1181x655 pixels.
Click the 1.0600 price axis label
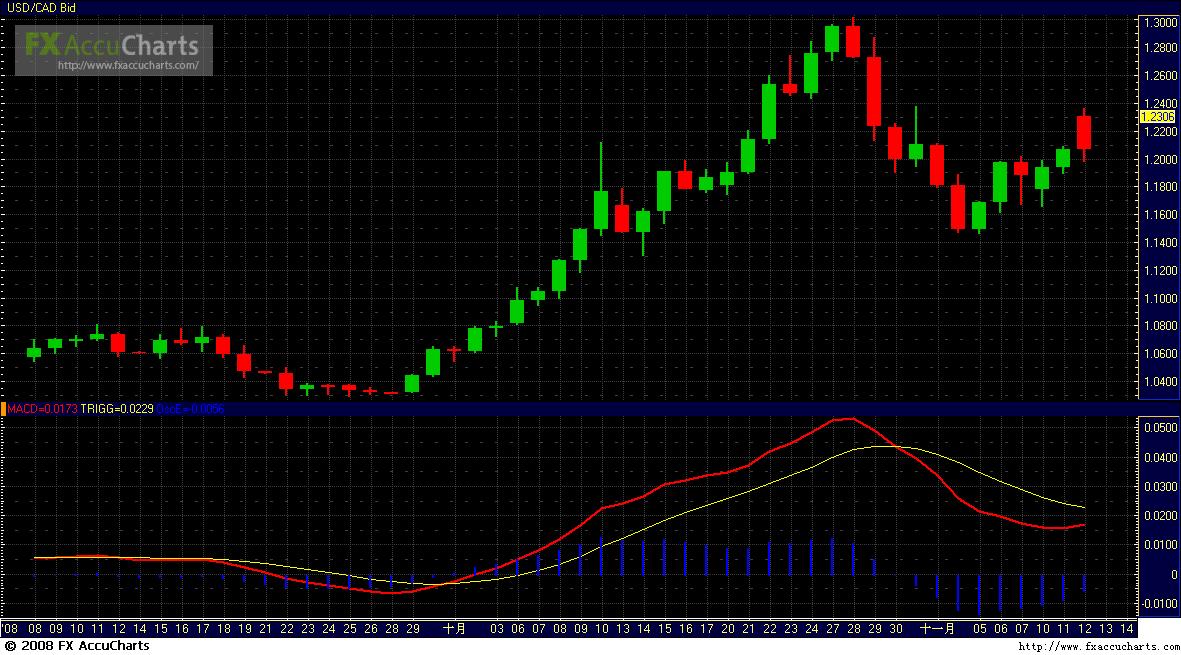click(1160, 354)
